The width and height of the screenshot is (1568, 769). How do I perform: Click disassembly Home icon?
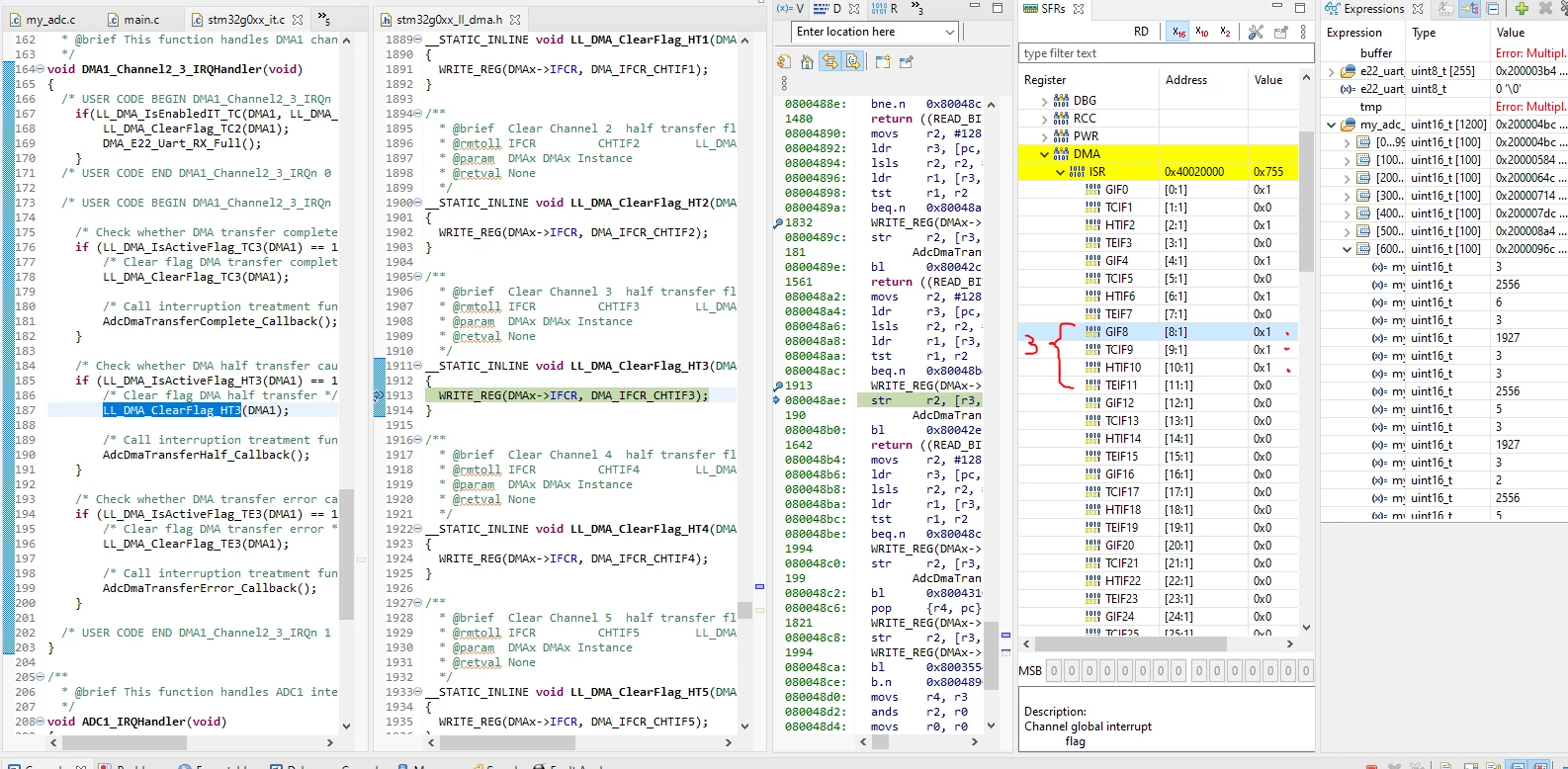(x=807, y=61)
